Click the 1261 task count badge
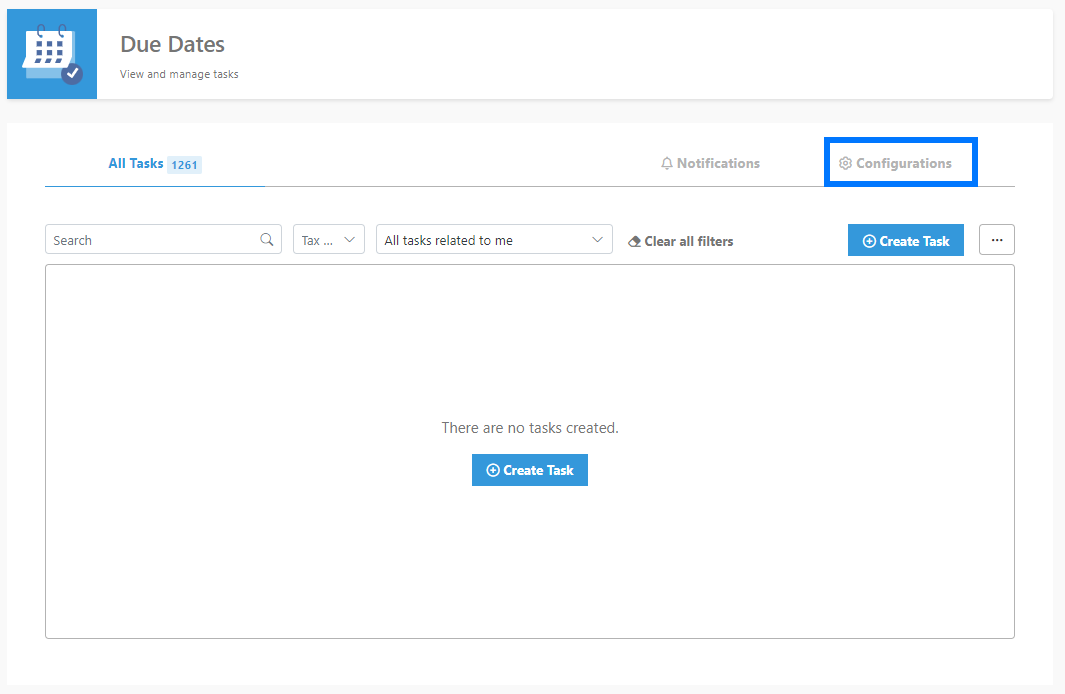The image size is (1065, 694). [x=184, y=165]
